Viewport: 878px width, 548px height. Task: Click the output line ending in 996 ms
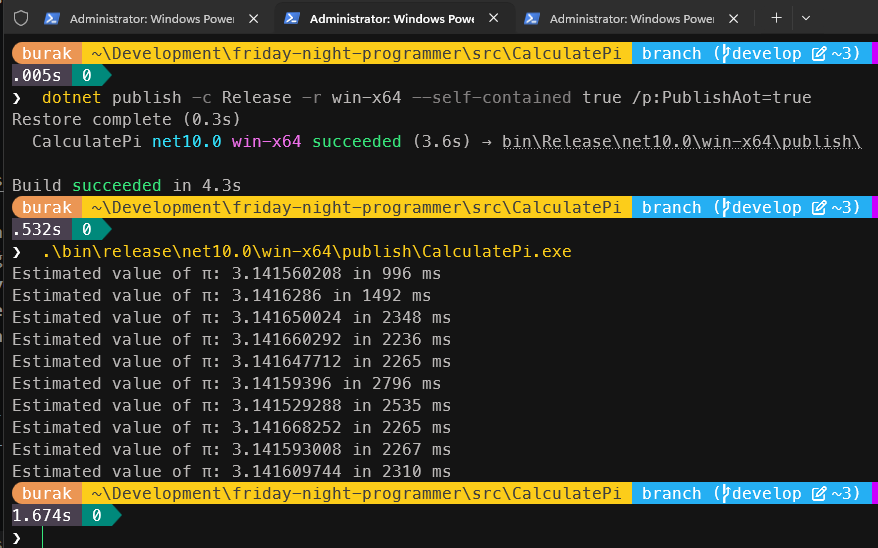click(226, 273)
